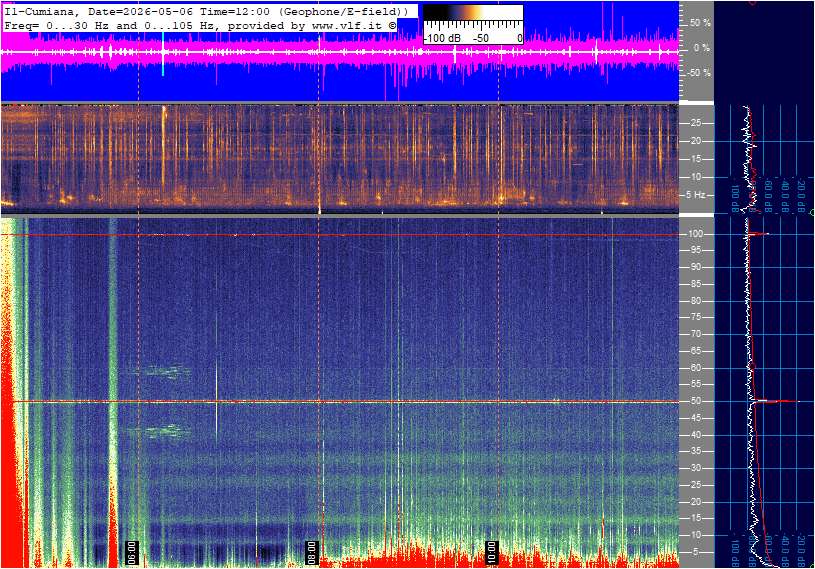The width and height of the screenshot is (815, 569).
Task: Click the 06:00 time marker label
Action: point(132,552)
